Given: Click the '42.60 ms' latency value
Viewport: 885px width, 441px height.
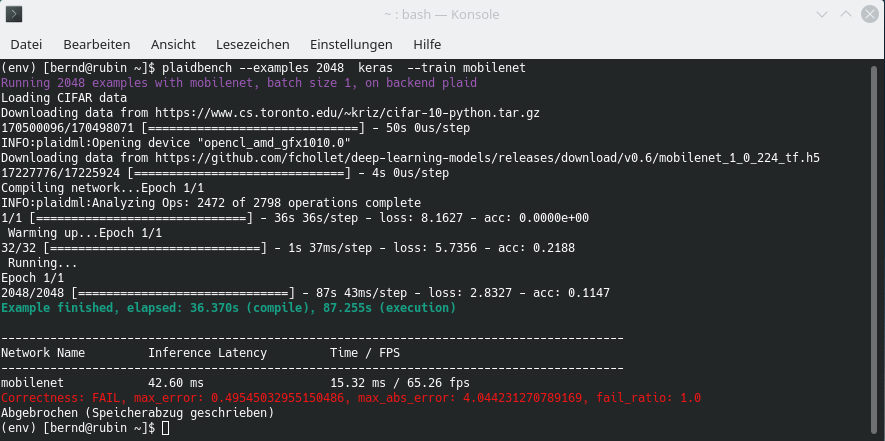Looking at the screenshot, I should (x=176, y=383).
